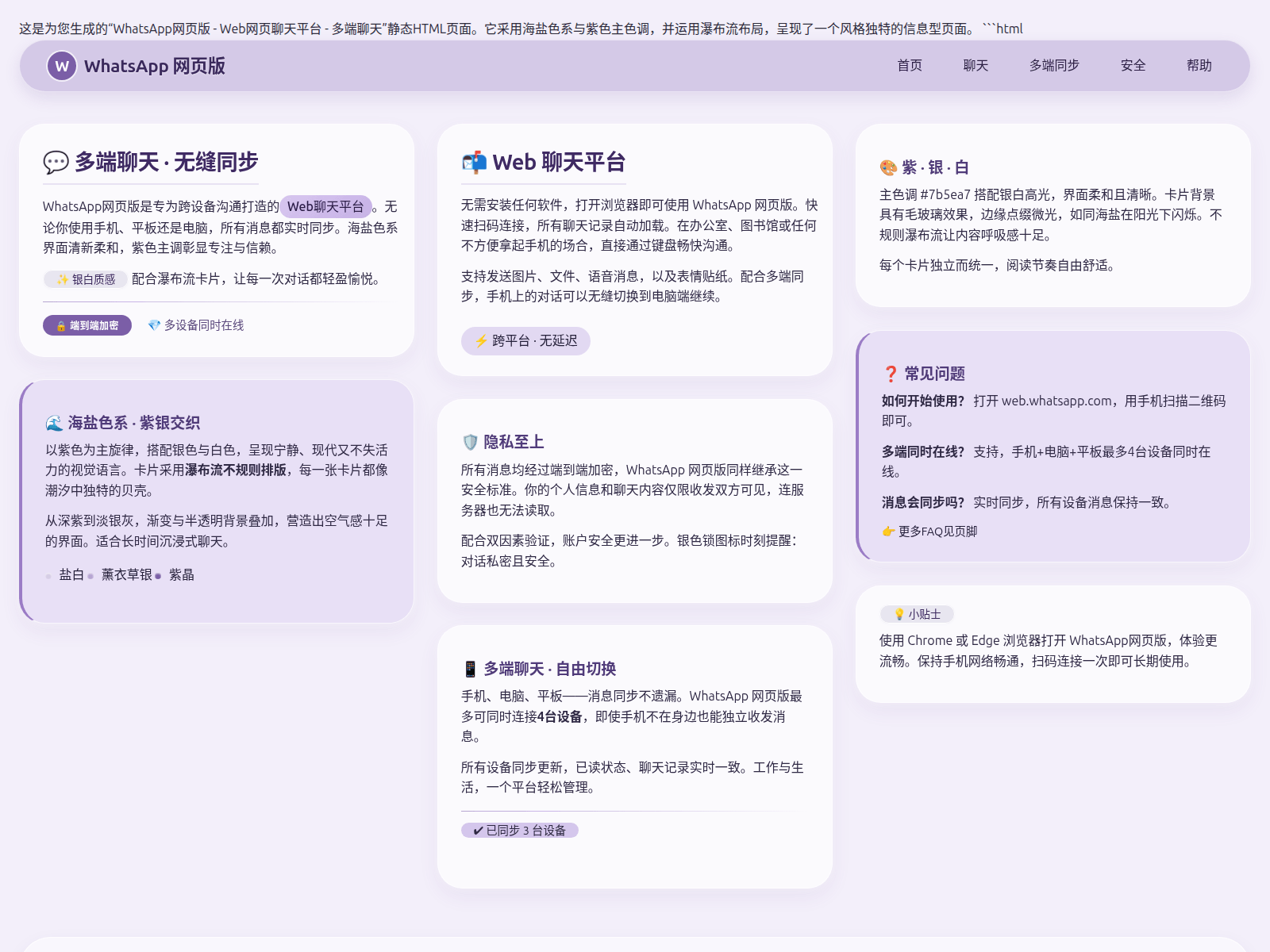Image resolution: width=1270 pixels, height=952 pixels.
Task: Click the 紫晶 color dot
Action: pos(158,576)
